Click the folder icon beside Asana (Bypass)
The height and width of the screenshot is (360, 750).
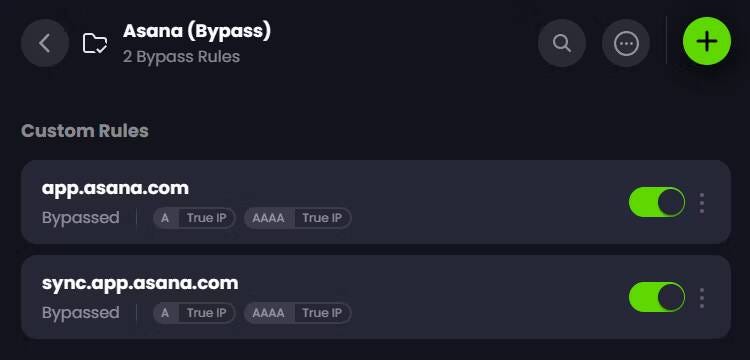95,44
